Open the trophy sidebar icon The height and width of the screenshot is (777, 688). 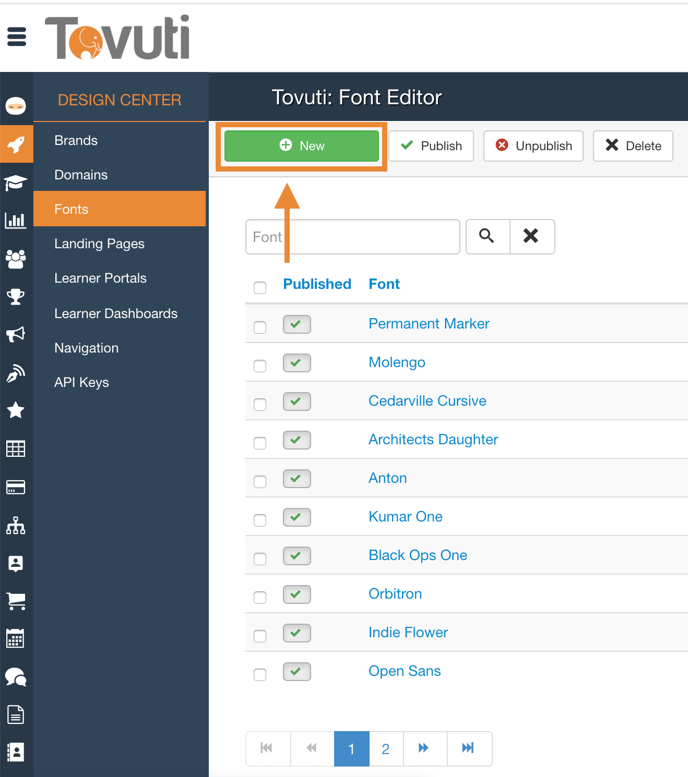click(x=16, y=296)
